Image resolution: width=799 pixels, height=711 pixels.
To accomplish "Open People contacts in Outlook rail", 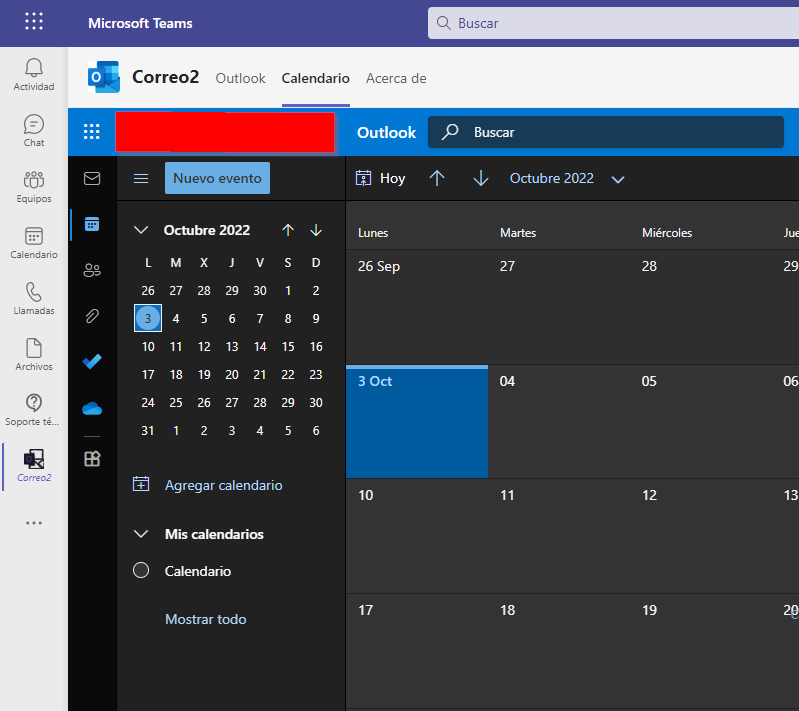I will (x=92, y=270).
